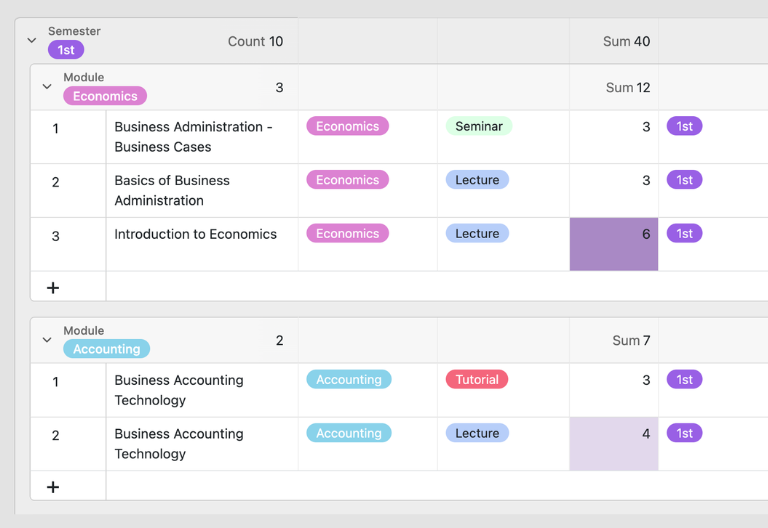This screenshot has width=768, height=528.
Task: Open Business Accounting Technology tutorial row name
Action: 179,390
